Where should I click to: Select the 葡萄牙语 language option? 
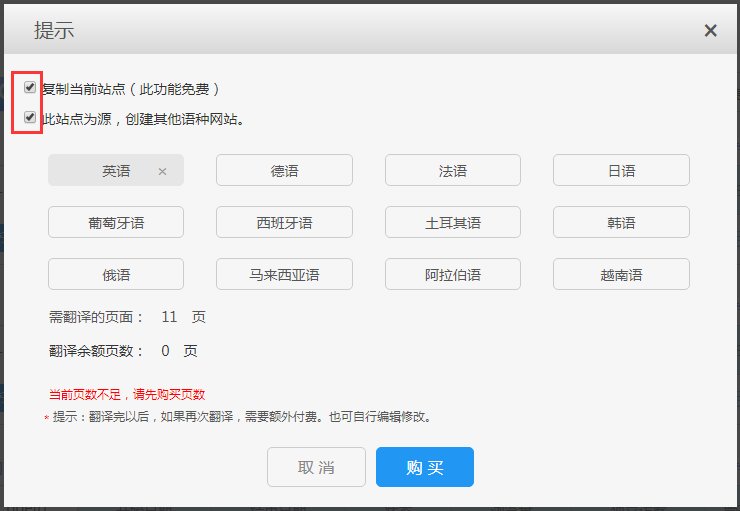116,223
